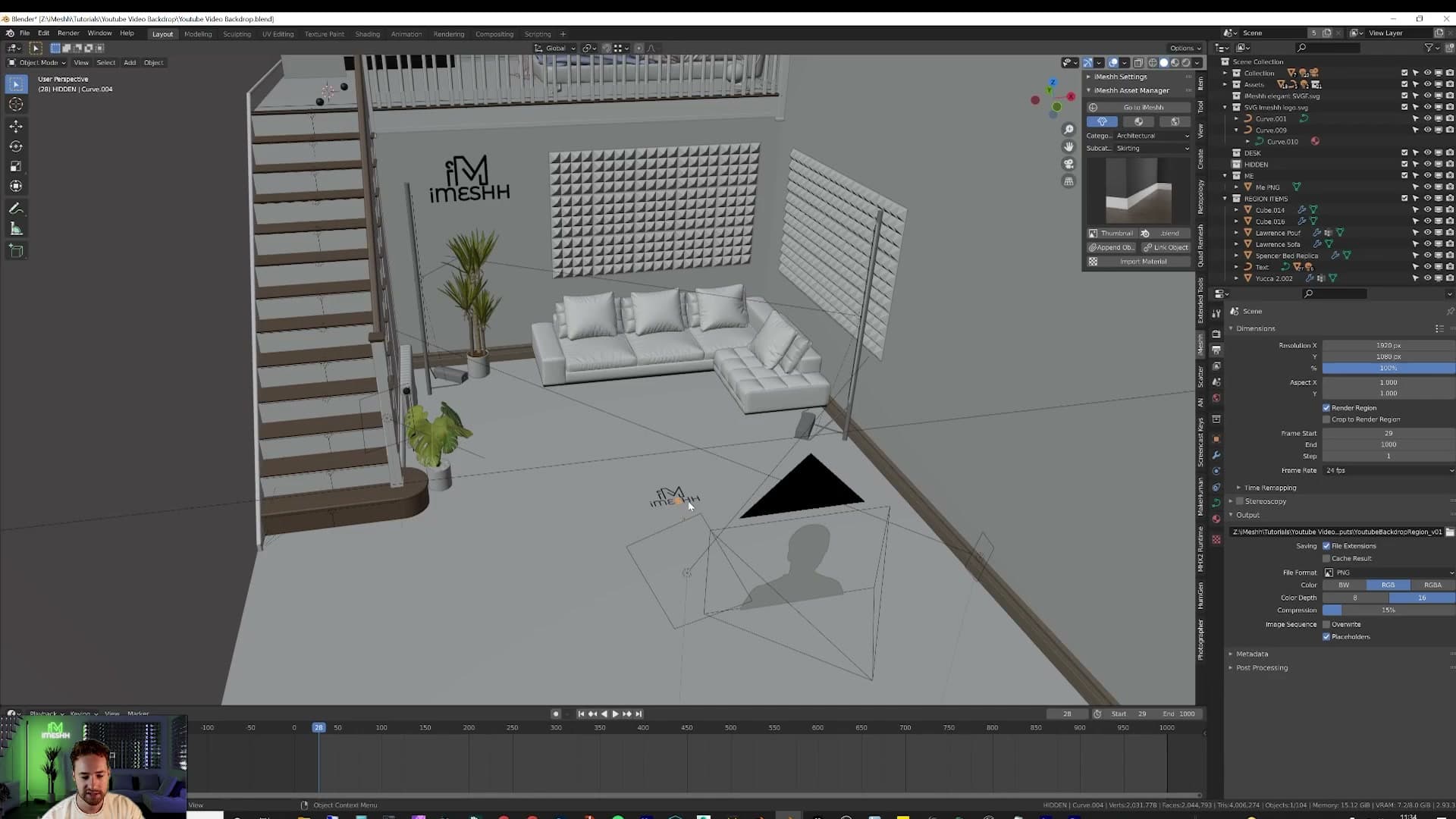
Task: Set color depth to 8
Action: coord(1355,598)
